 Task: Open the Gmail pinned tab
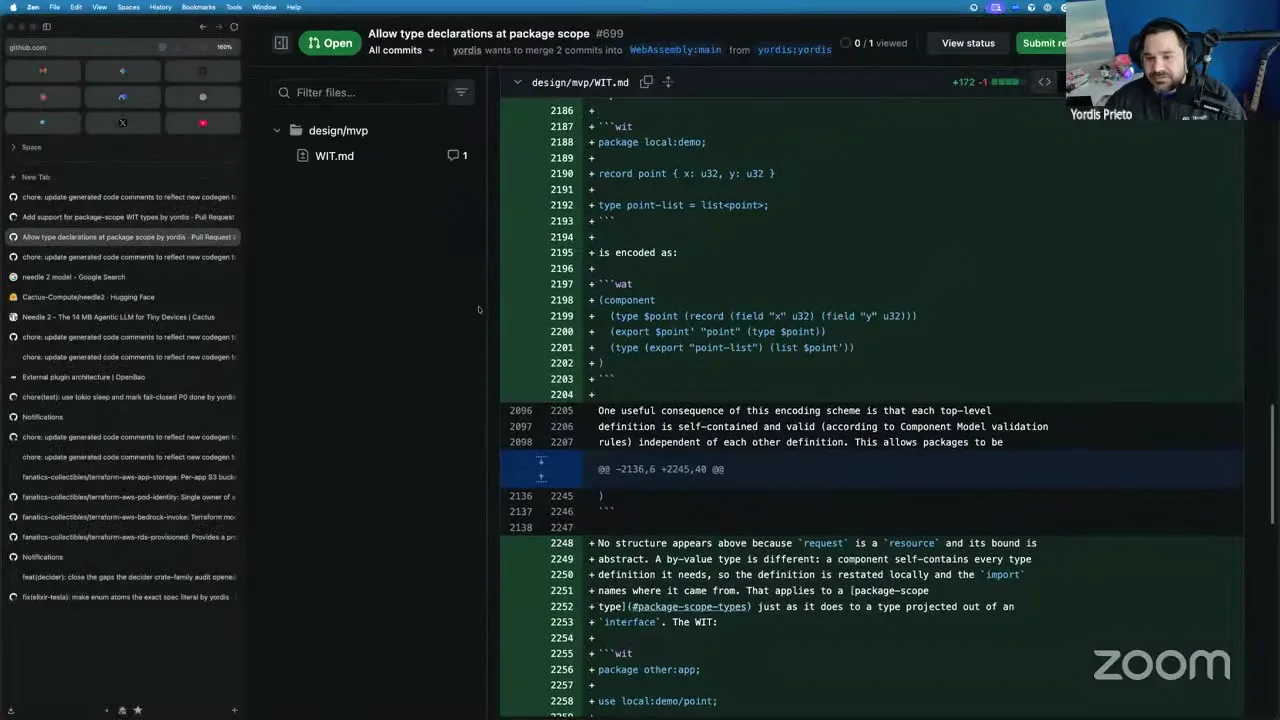tap(43, 71)
